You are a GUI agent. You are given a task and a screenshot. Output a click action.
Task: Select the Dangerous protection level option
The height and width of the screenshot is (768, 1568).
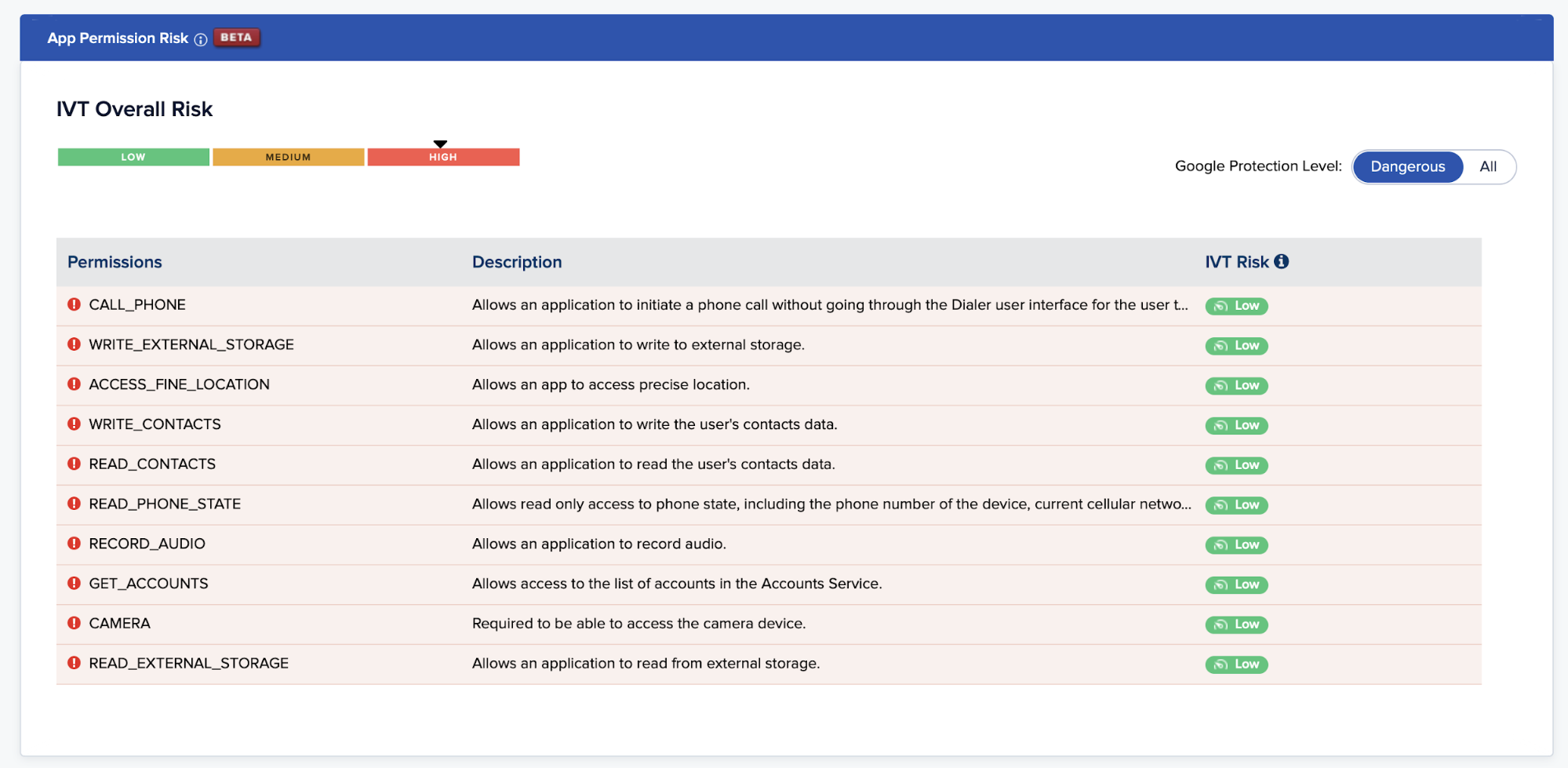(1406, 166)
